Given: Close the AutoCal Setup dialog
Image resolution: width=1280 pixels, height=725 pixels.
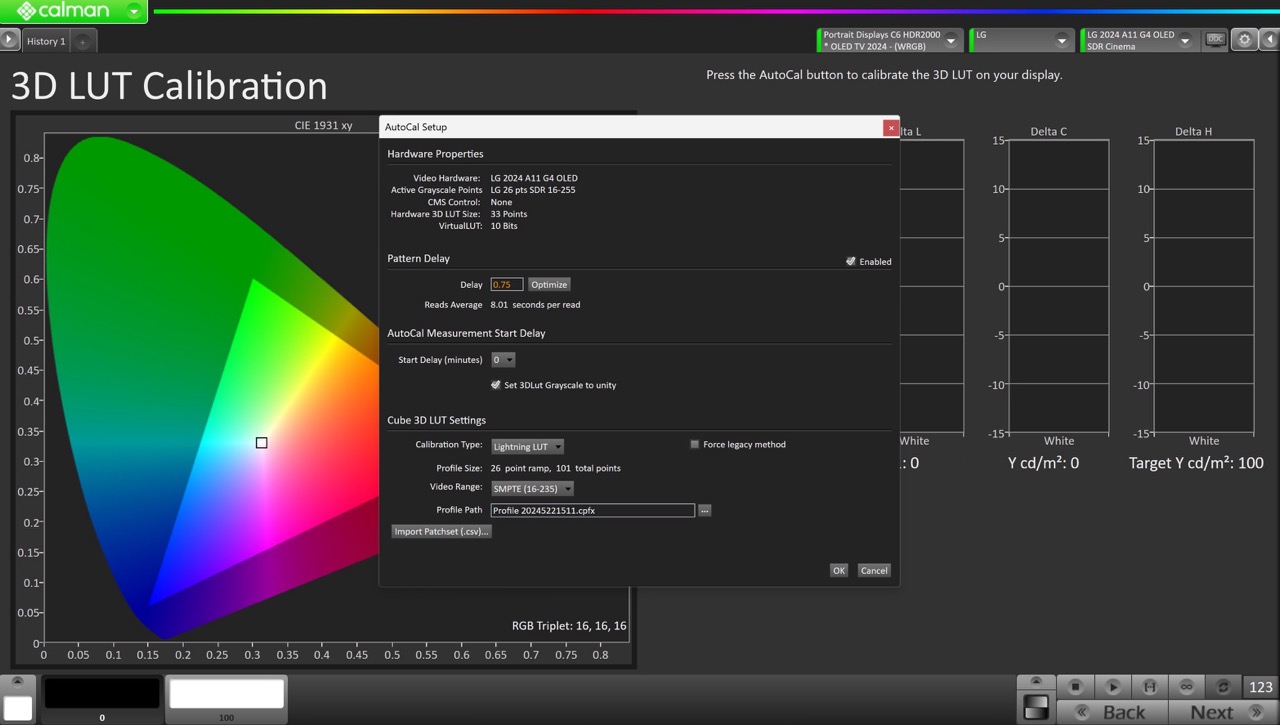Looking at the screenshot, I should pos(890,128).
